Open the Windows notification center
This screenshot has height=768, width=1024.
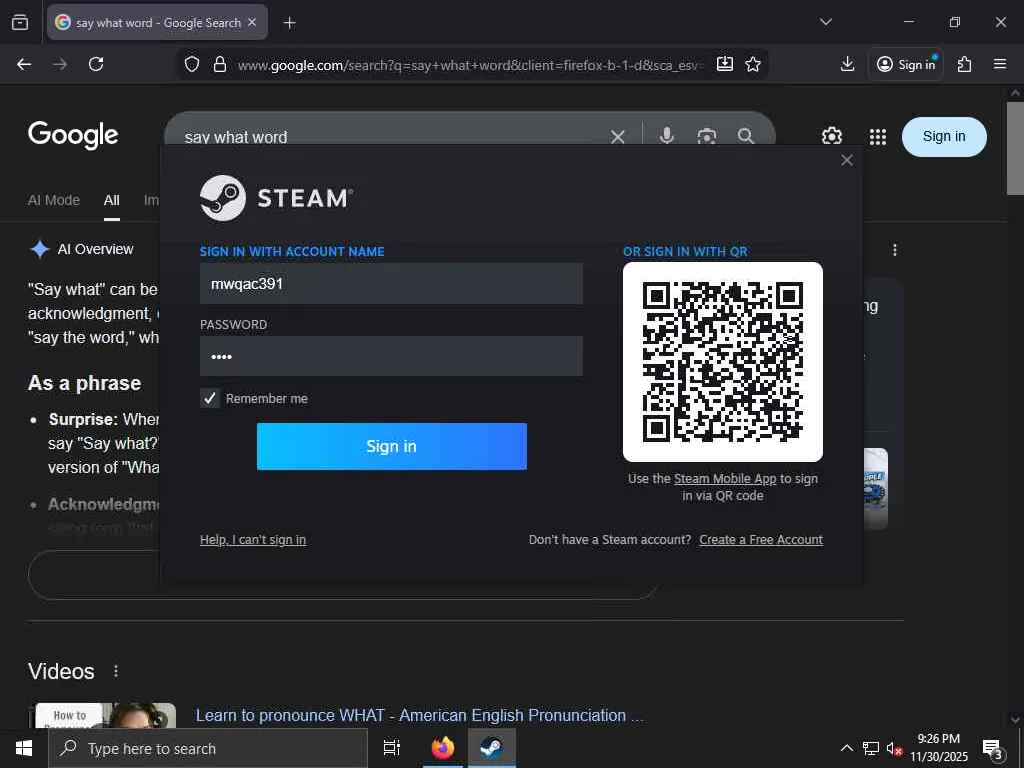point(993,749)
